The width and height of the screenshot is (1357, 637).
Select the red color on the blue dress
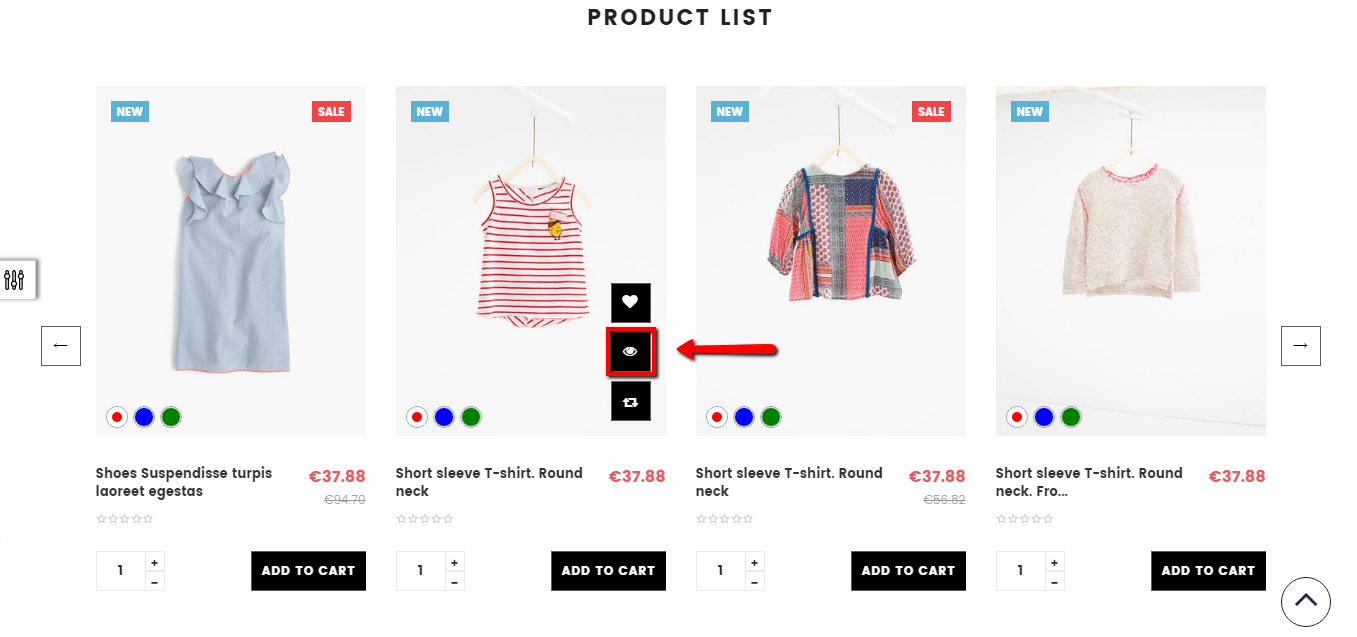click(x=117, y=417)
